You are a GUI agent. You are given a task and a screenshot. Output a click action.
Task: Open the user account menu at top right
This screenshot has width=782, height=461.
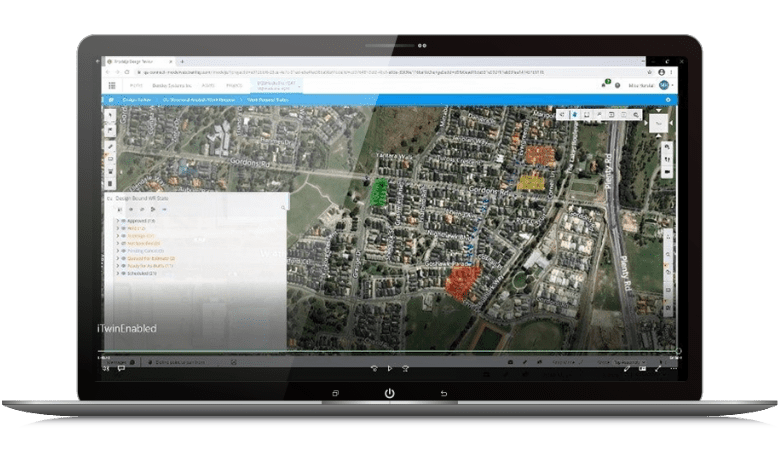click(x=664, y=86)
